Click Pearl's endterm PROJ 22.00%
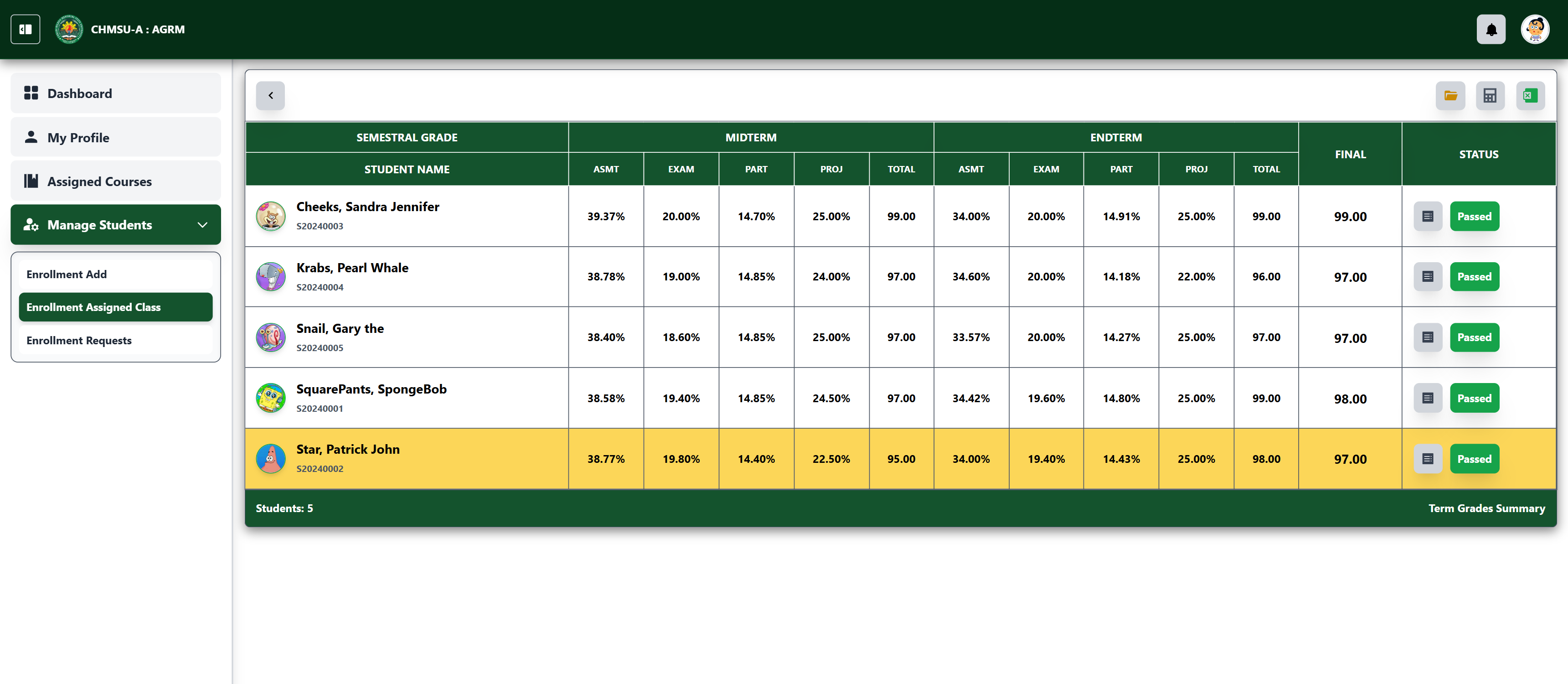Image resolution: width=1568 pixels, height=684 pixels. pyautogui.click(x=1196, y=276)
